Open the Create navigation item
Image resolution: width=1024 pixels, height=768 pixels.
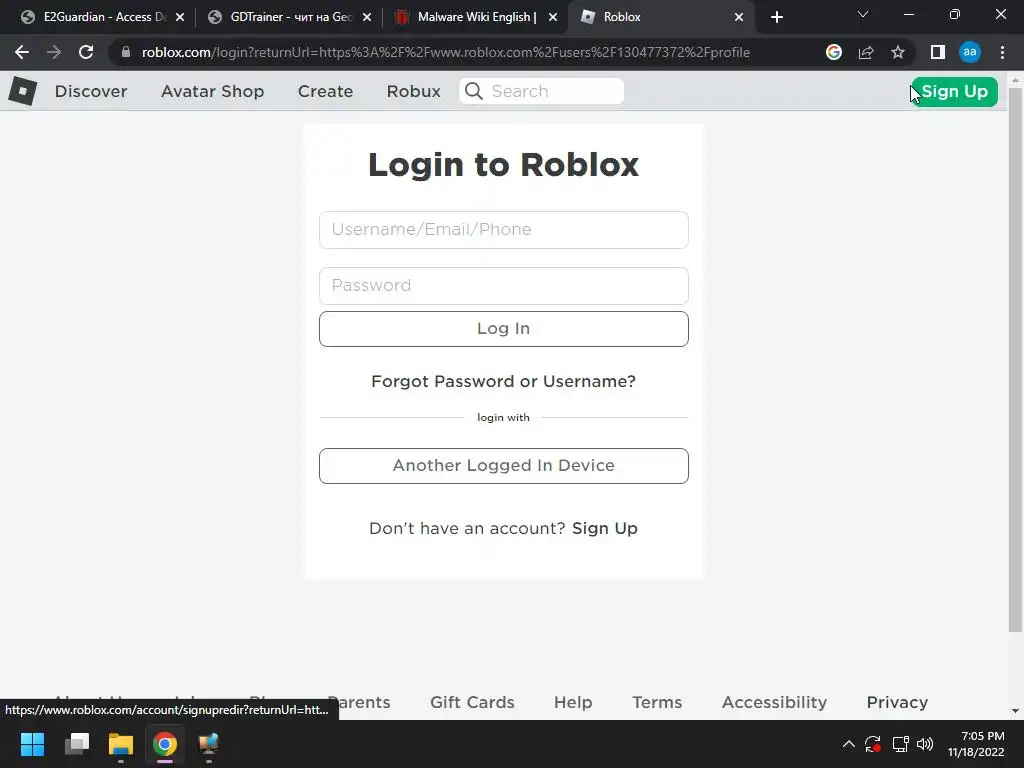325,91
